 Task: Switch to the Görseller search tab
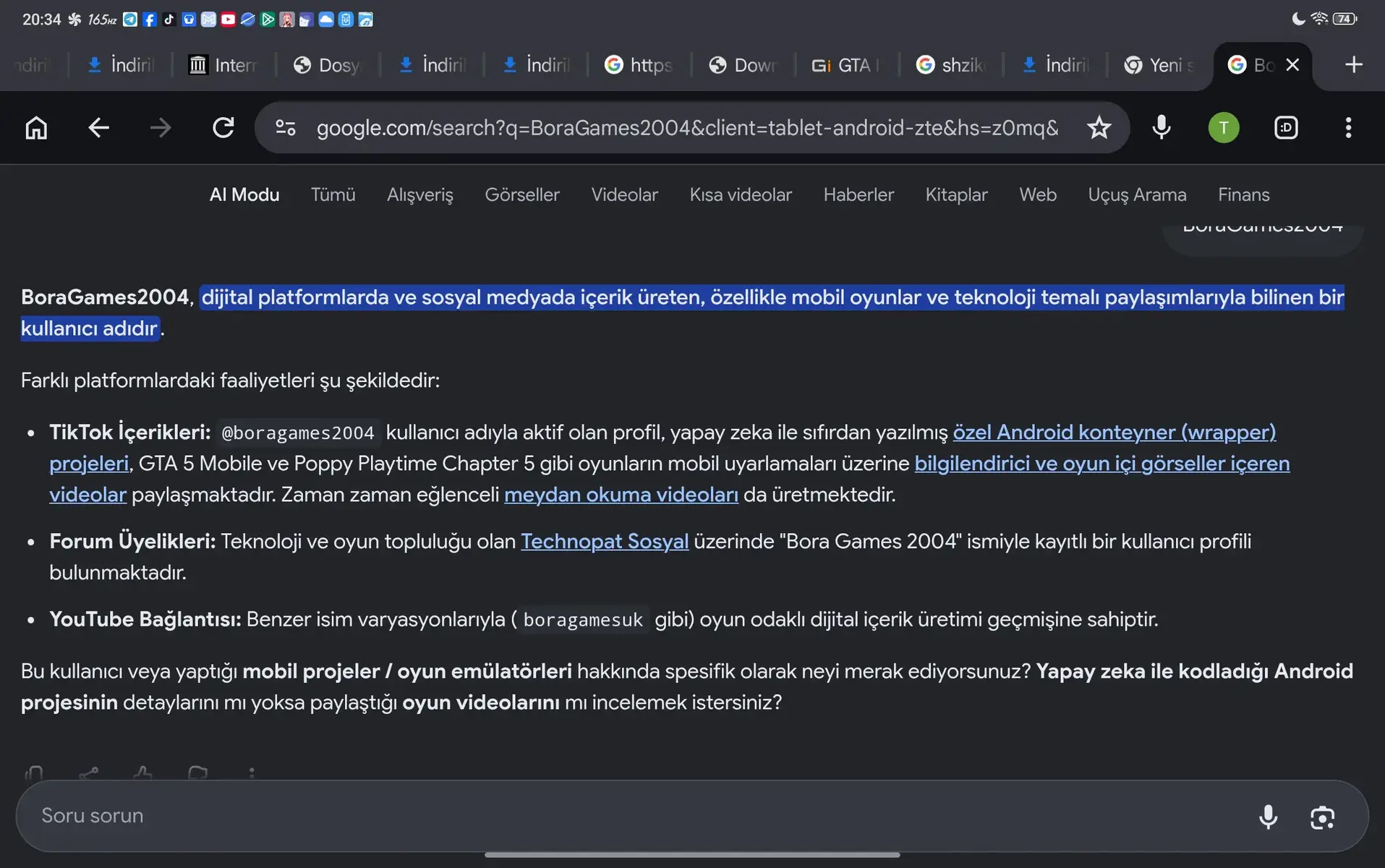point(521,195)
